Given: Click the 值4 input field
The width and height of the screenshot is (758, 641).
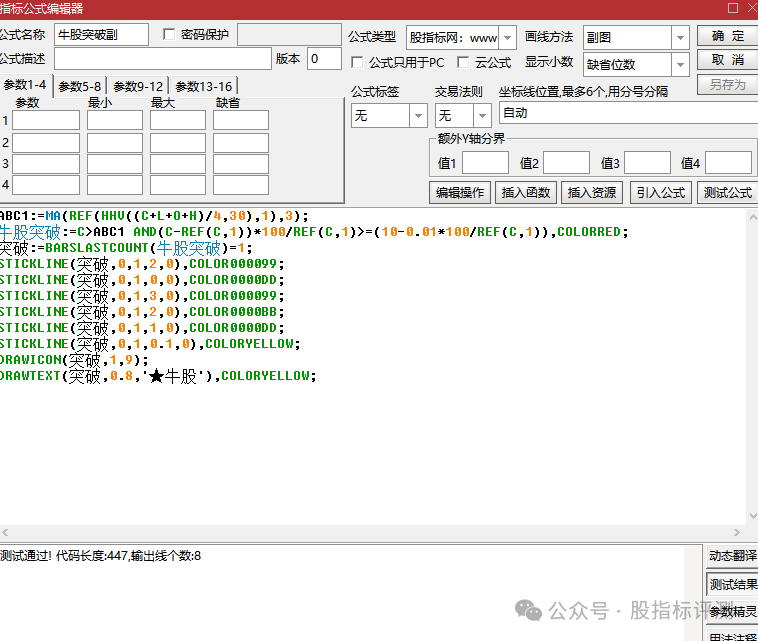Looking at the screenshot, I should tap(728, 163).
